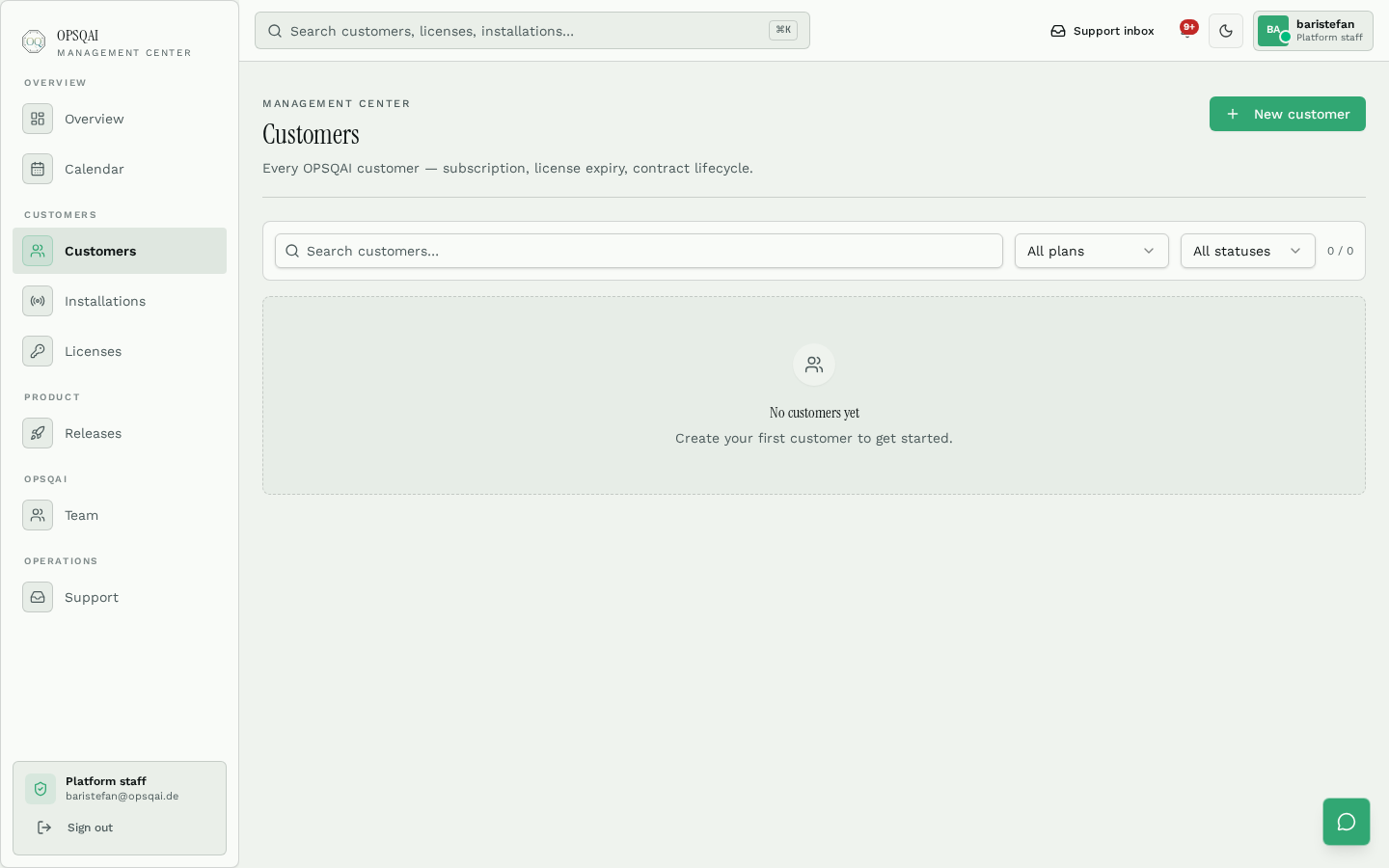Screen dimensions: 1389x868
Task: Focus the Search customers field
Action: 639,251
